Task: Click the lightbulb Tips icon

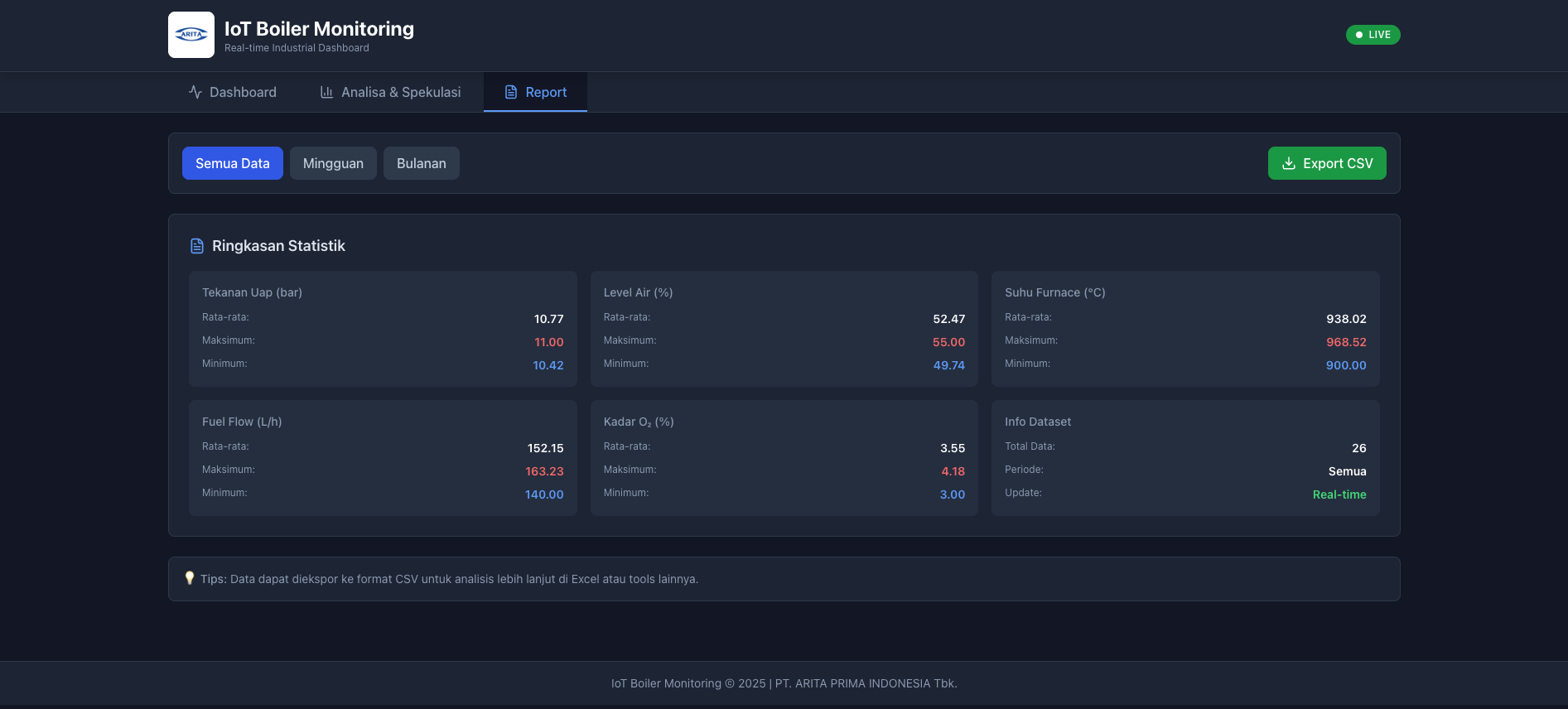Action: pos(190,578)
